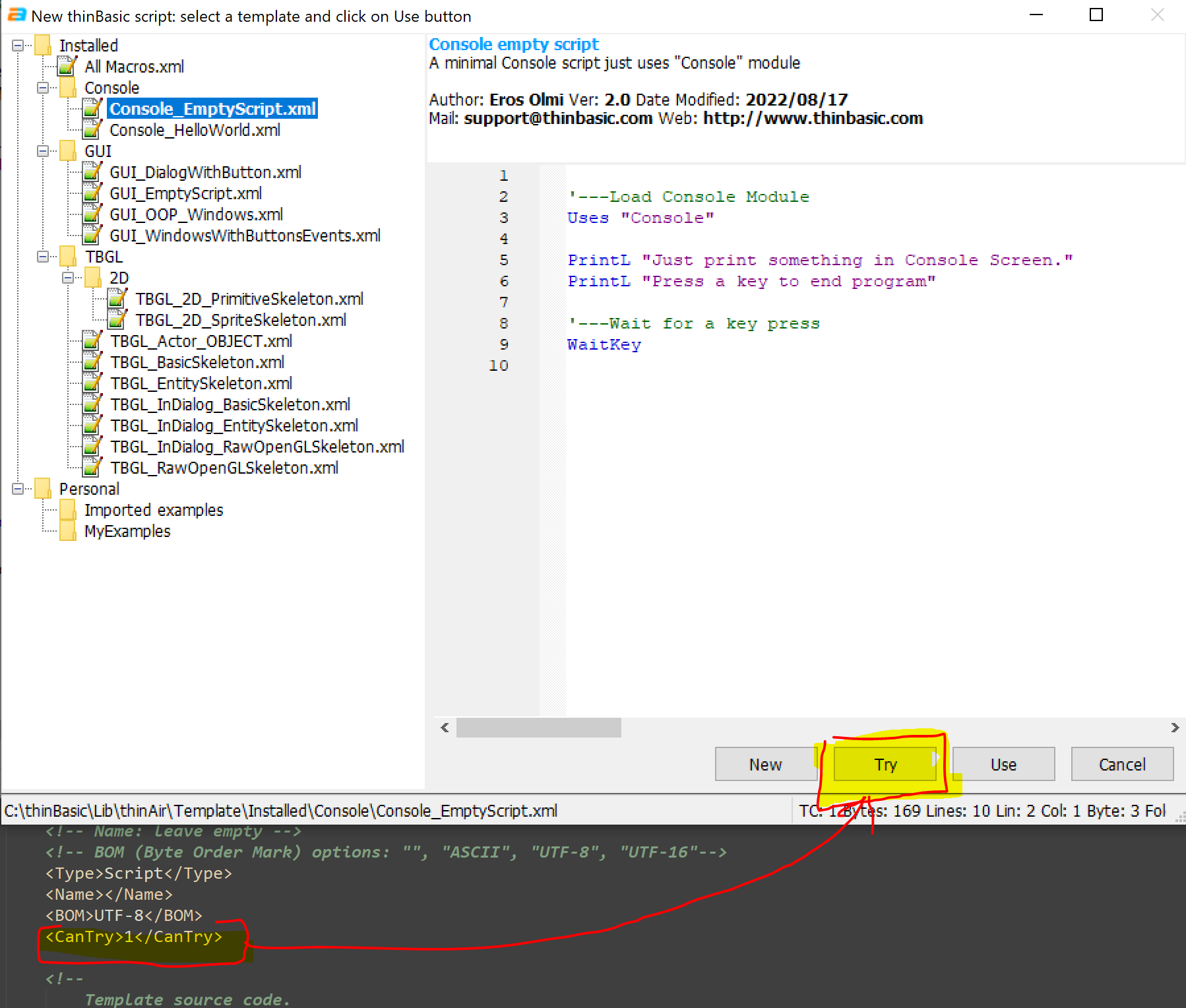This screenshot has height=1008, width=1186.
Task: Select GUI_OOP_Windows.xml template
Action: [x=196, y=214]
